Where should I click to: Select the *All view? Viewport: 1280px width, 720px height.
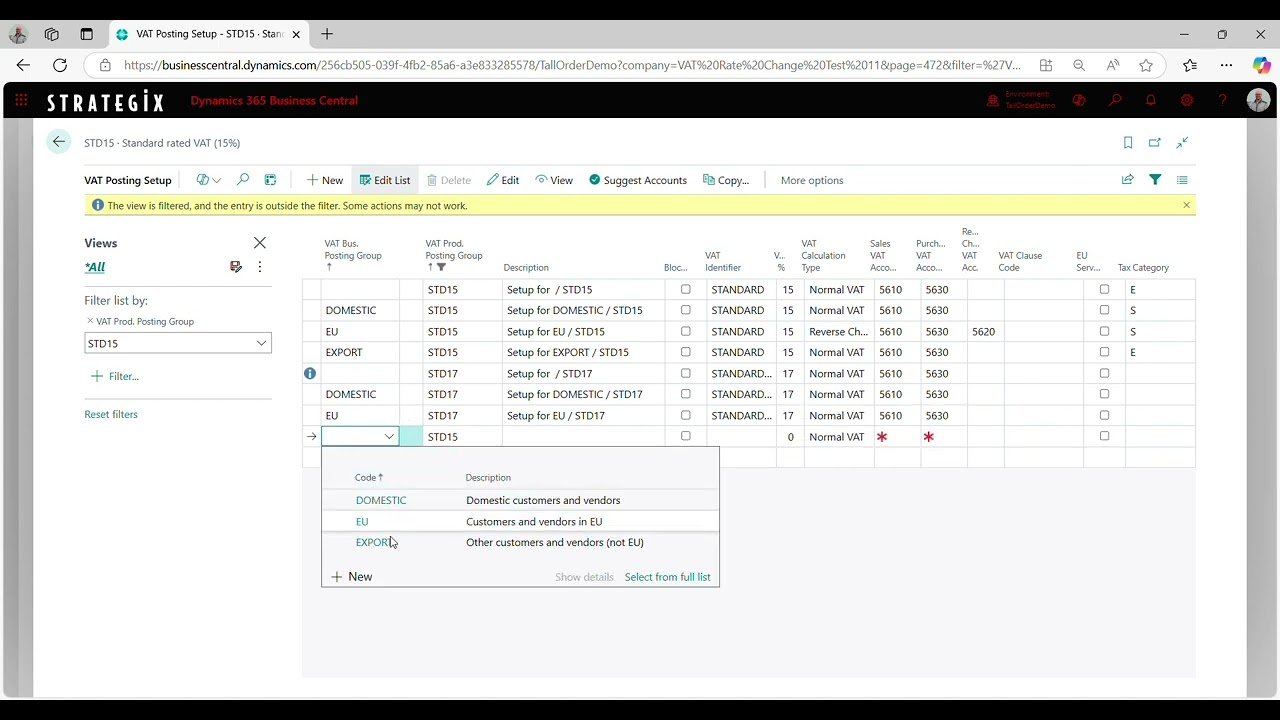(95, 267)
